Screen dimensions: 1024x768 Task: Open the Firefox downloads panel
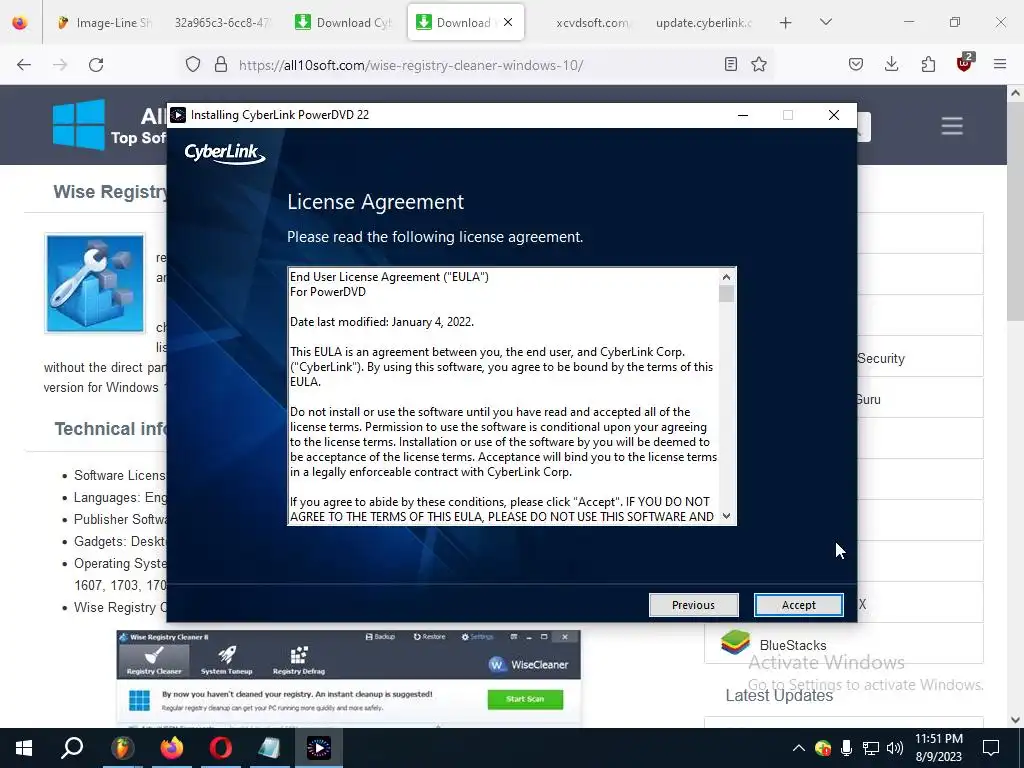point(891,65)
